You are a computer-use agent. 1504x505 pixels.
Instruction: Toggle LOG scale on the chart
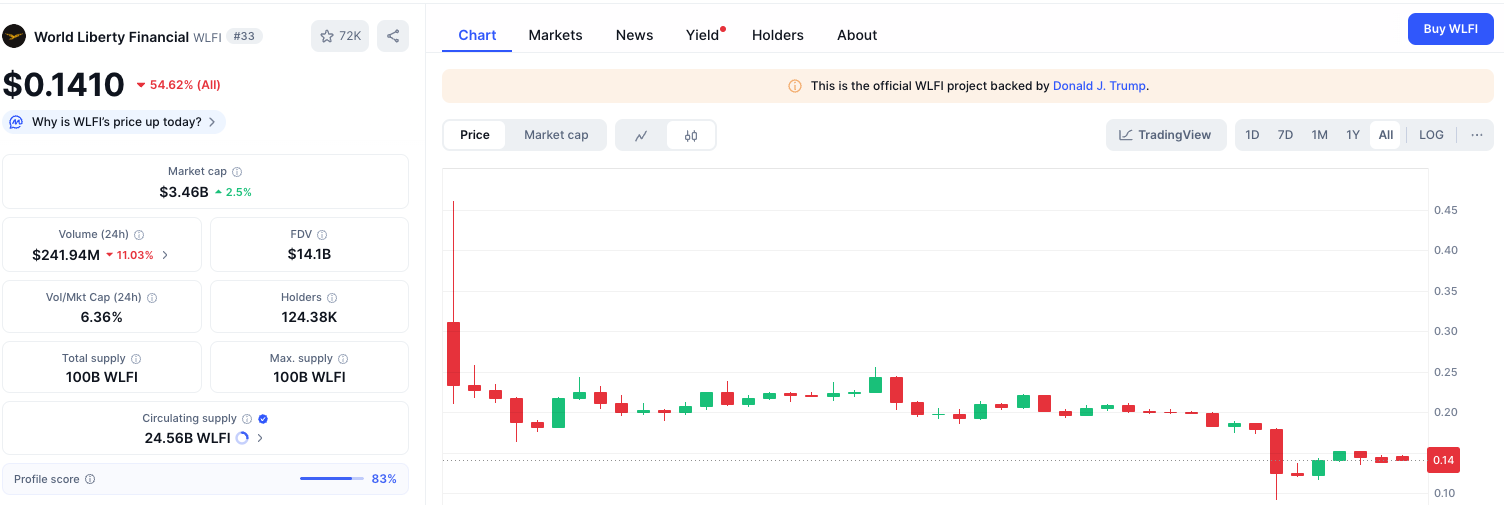tap(1431, 135)
